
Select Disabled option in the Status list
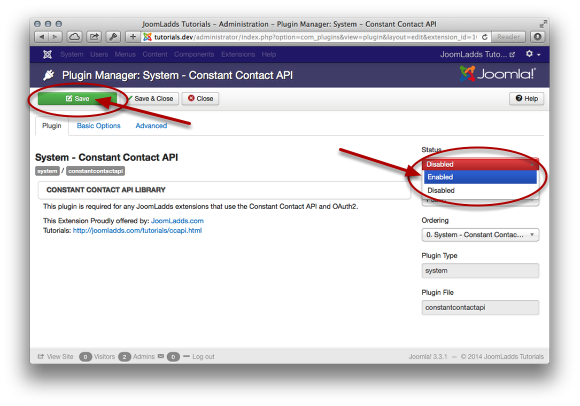[x=480, y=190]
